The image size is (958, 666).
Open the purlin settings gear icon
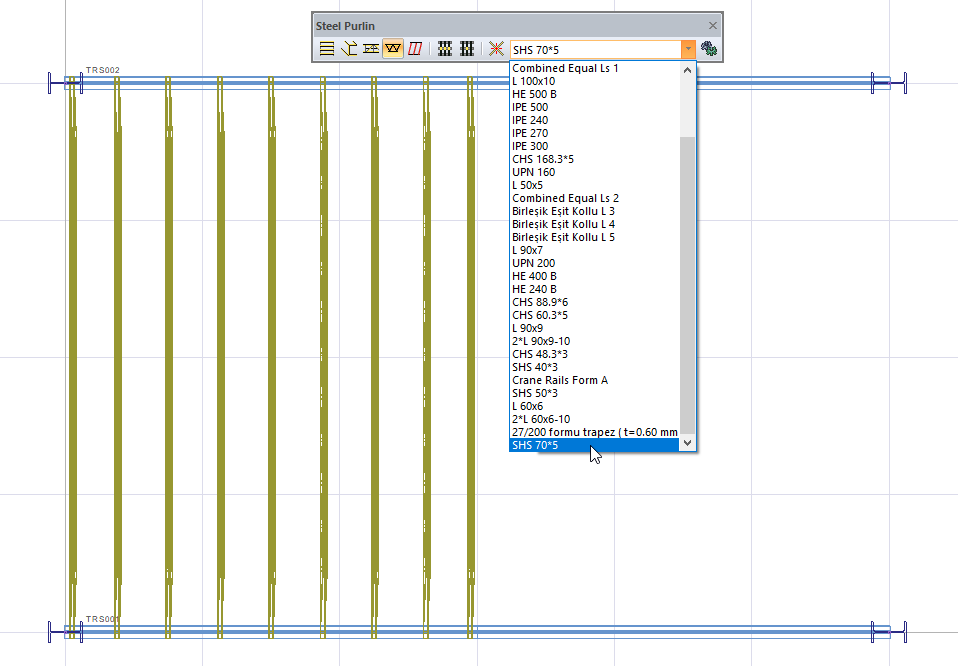pyautogui.click(x=709, y=47)
